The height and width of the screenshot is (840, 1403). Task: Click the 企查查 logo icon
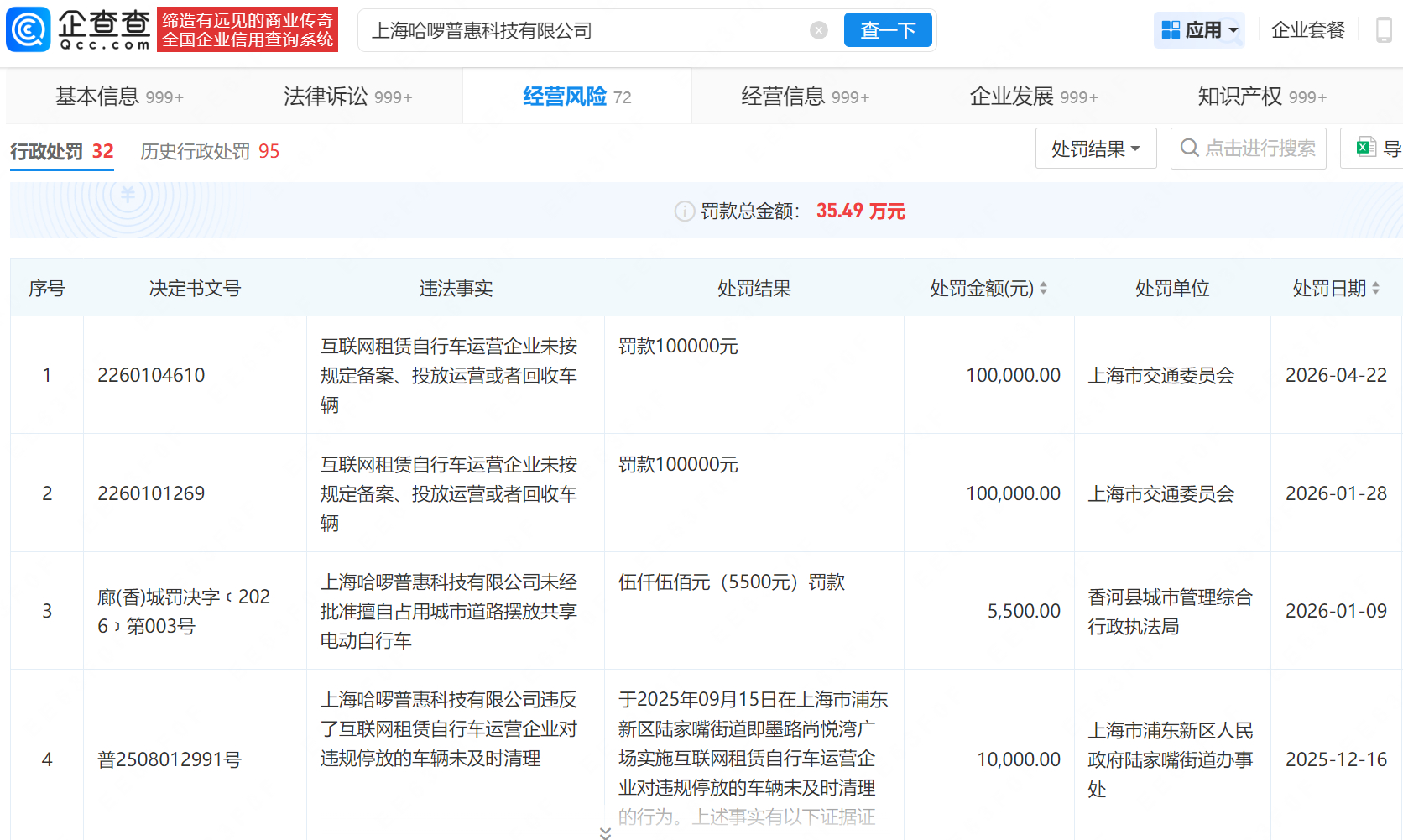(28, 29)
